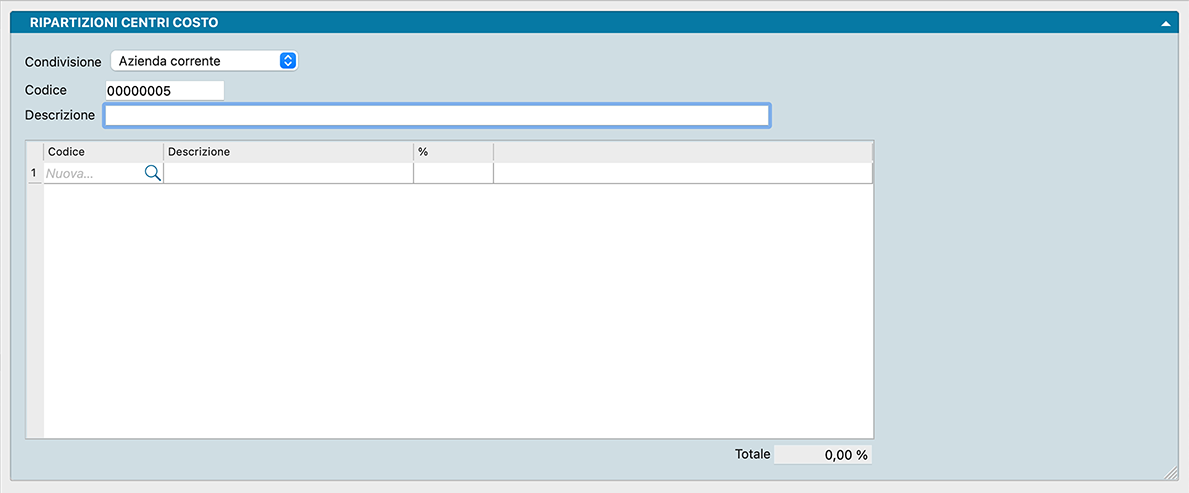The image size is (1189, 493).
Task: Click the magnifier search icon in the Codice cell
Action: (x=153, y=173)
